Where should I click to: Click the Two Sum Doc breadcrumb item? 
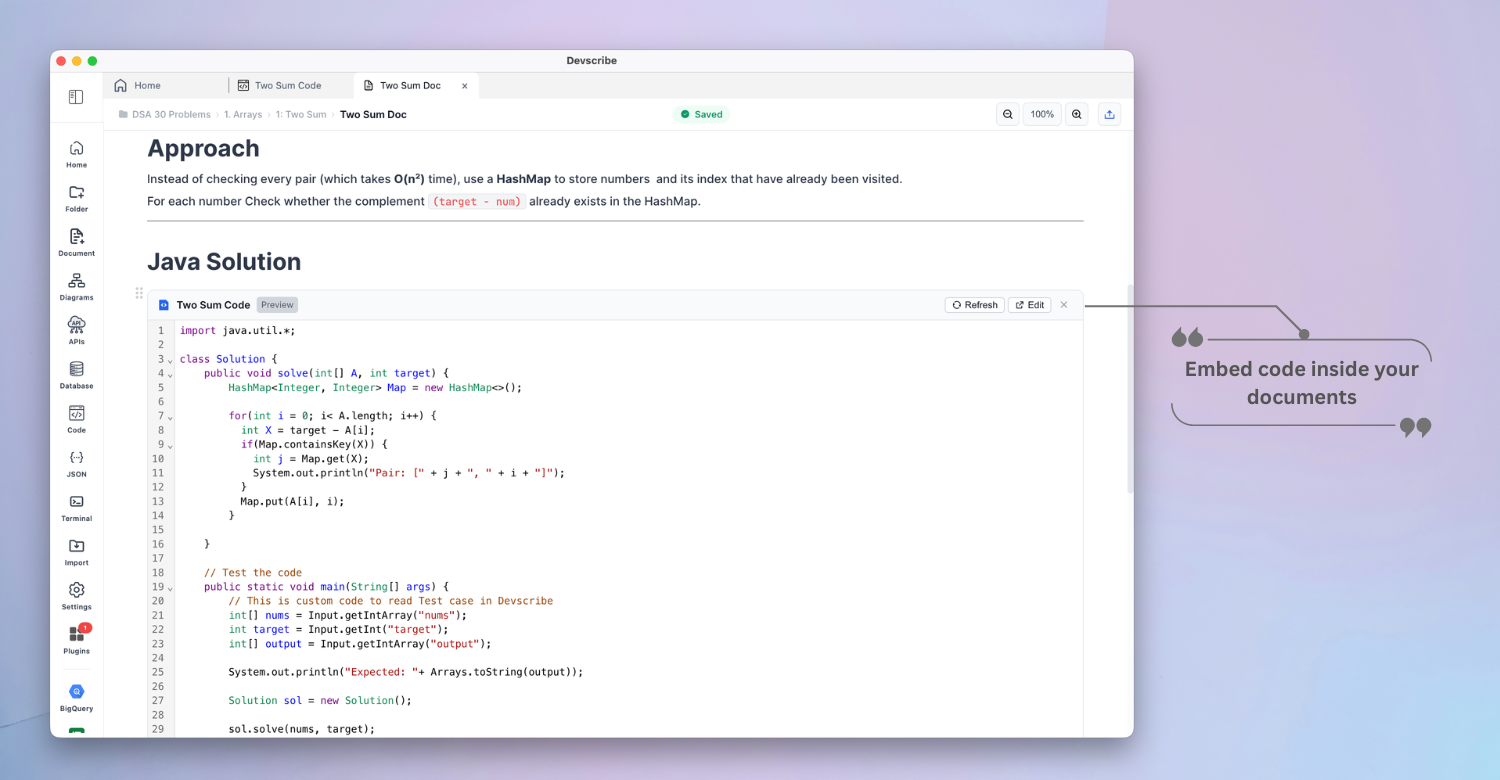click(x=373, y=114)
